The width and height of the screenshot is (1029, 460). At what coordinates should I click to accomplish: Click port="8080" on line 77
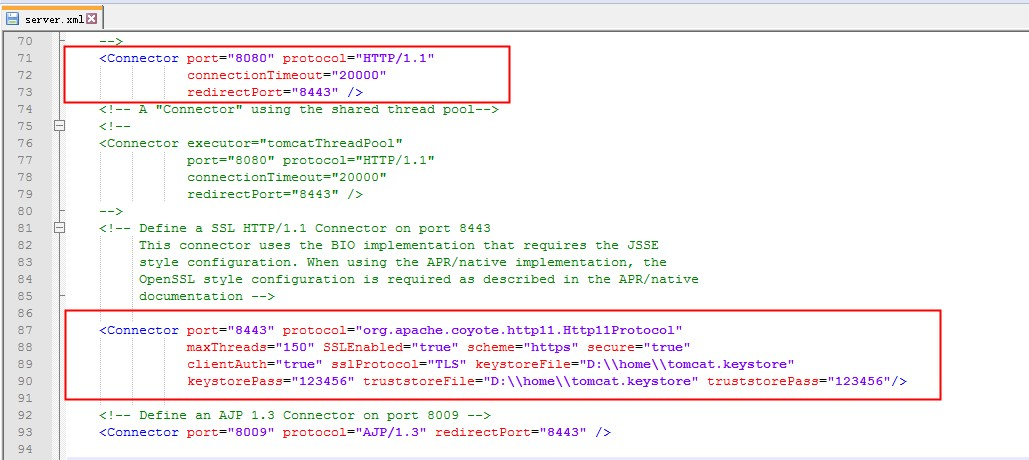click(x=230, y=160)
